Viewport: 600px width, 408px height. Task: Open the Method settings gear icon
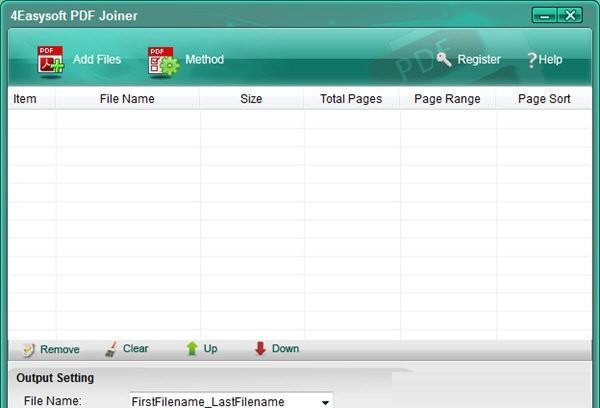[x=163, y=61]
